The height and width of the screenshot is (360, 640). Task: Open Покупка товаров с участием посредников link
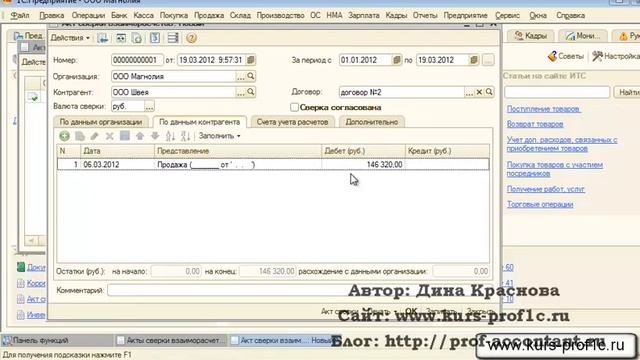coord(555,169)
